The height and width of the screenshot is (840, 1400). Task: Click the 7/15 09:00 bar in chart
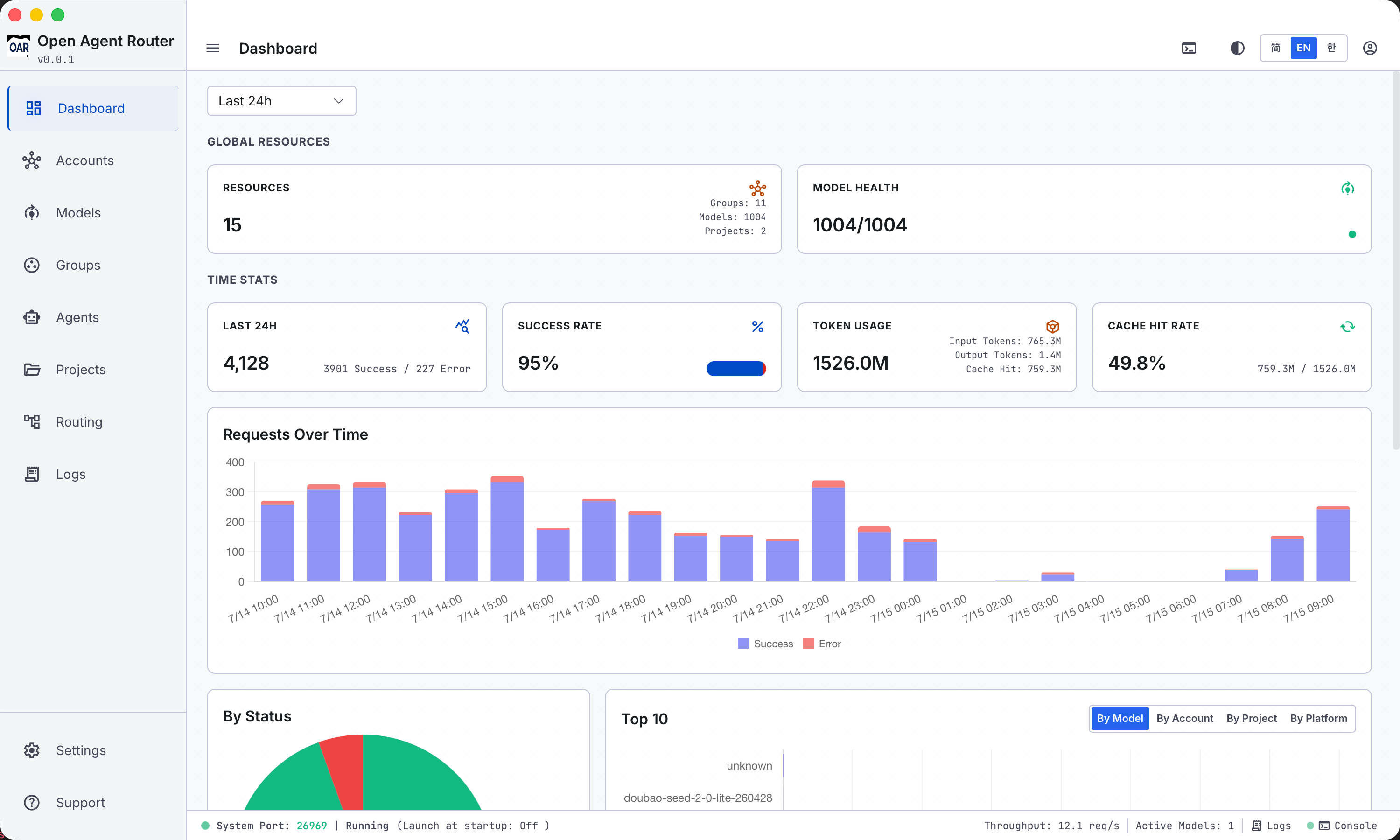point(1333,544)
